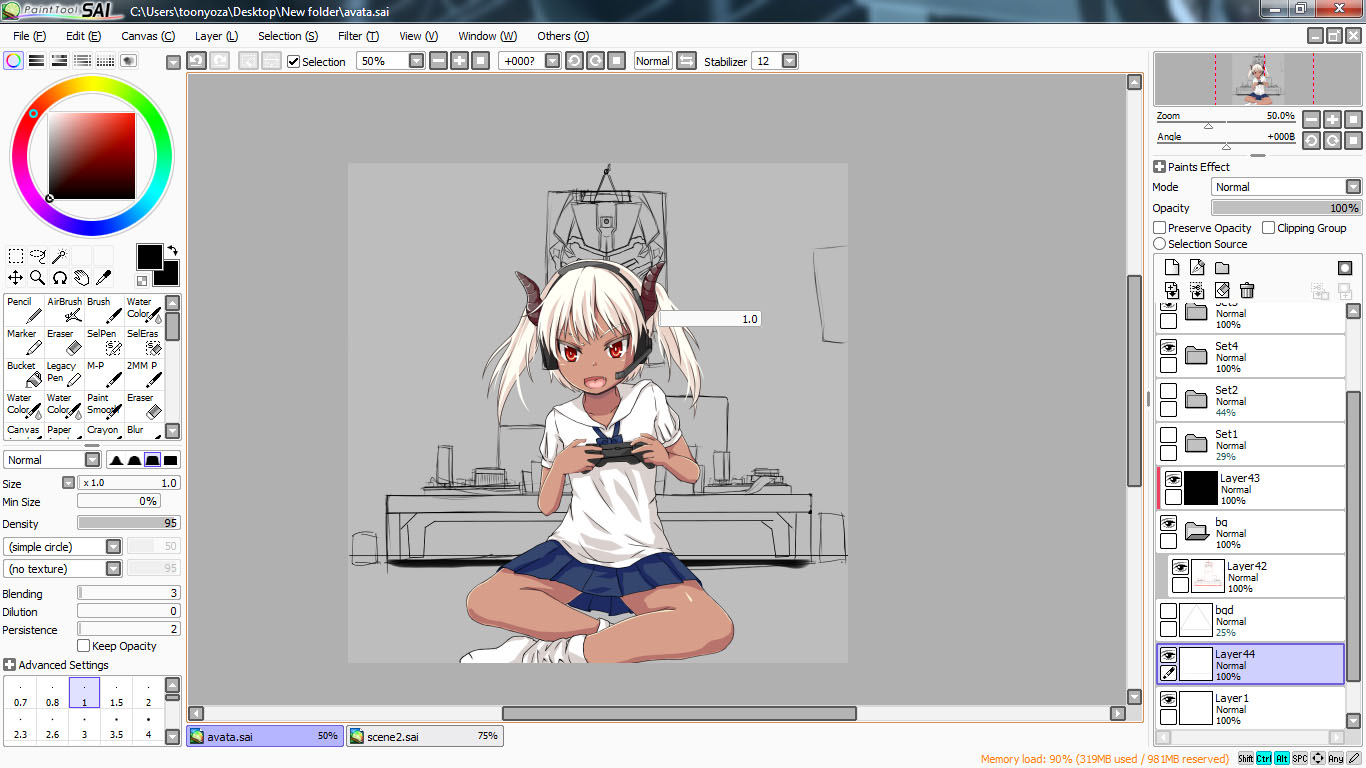Viewport: 1366px width, 768px height.
Task: Switch to the scene2.sai document tab
Action: 425,737
